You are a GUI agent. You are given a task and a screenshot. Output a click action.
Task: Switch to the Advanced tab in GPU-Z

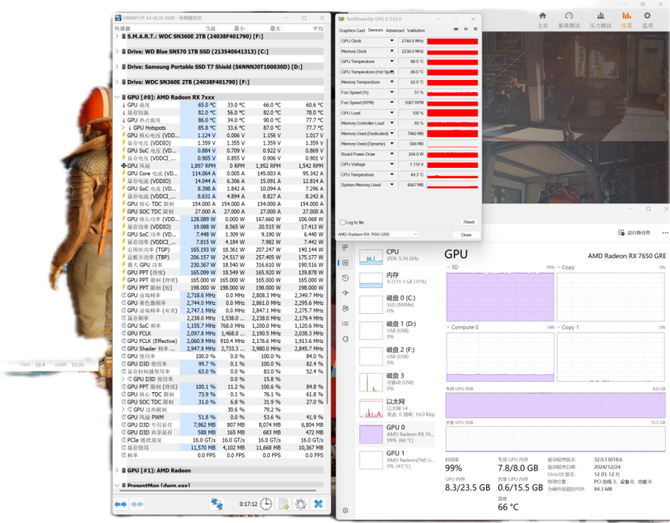coord(394,30)
